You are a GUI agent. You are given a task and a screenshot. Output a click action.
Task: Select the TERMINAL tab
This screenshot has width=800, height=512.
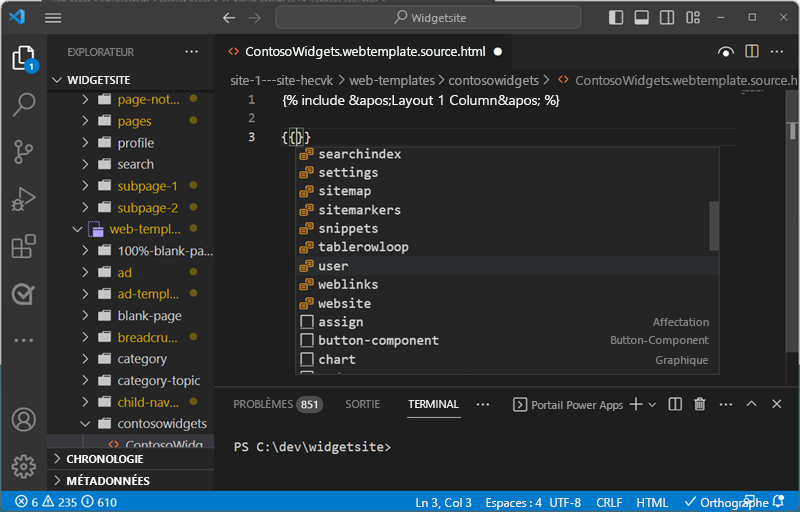point(434,404)
